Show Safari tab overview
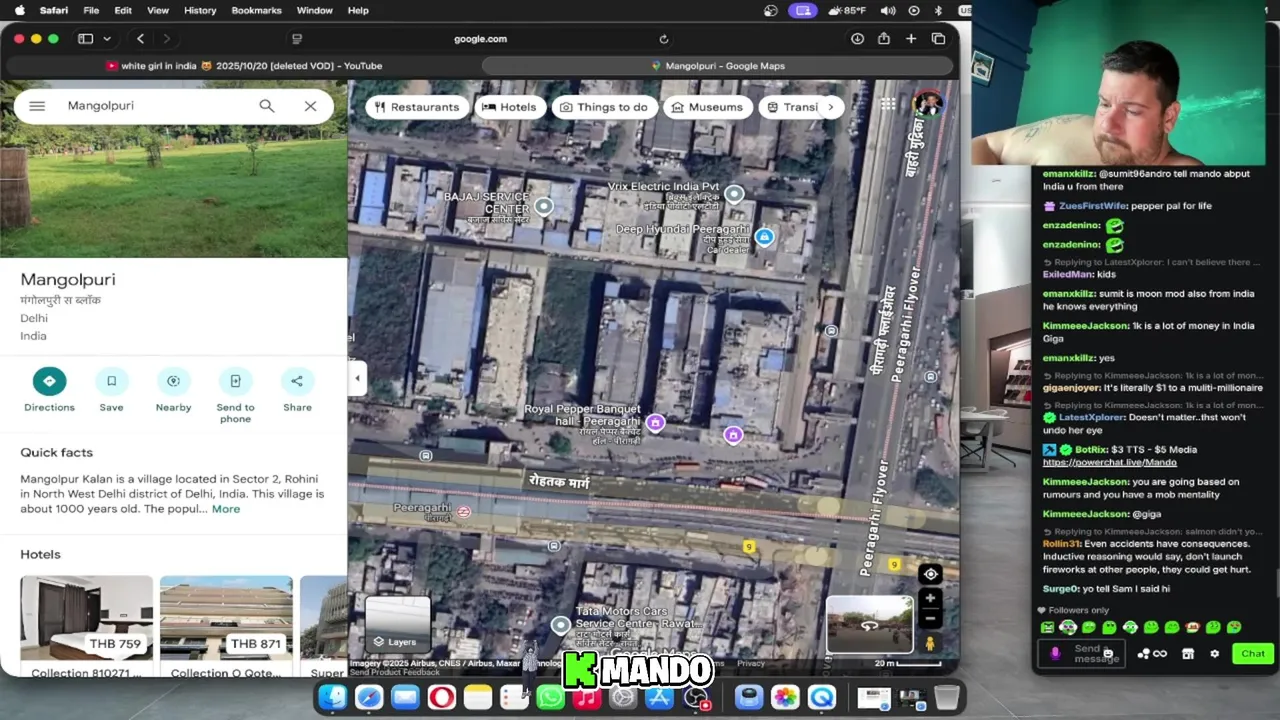This screenshot has width=1280, height=720. click(x=938, y=39)
